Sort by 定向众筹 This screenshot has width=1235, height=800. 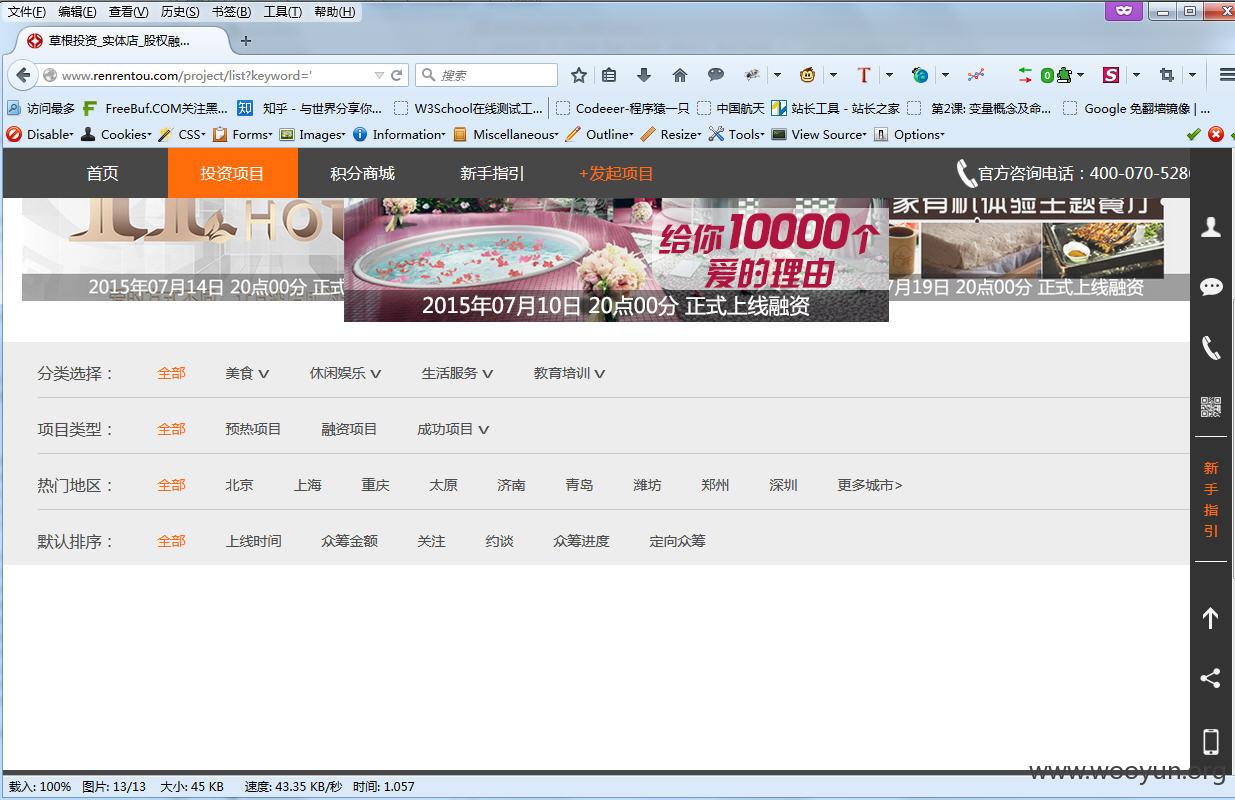pyautogui.click(x=677, y=541)
